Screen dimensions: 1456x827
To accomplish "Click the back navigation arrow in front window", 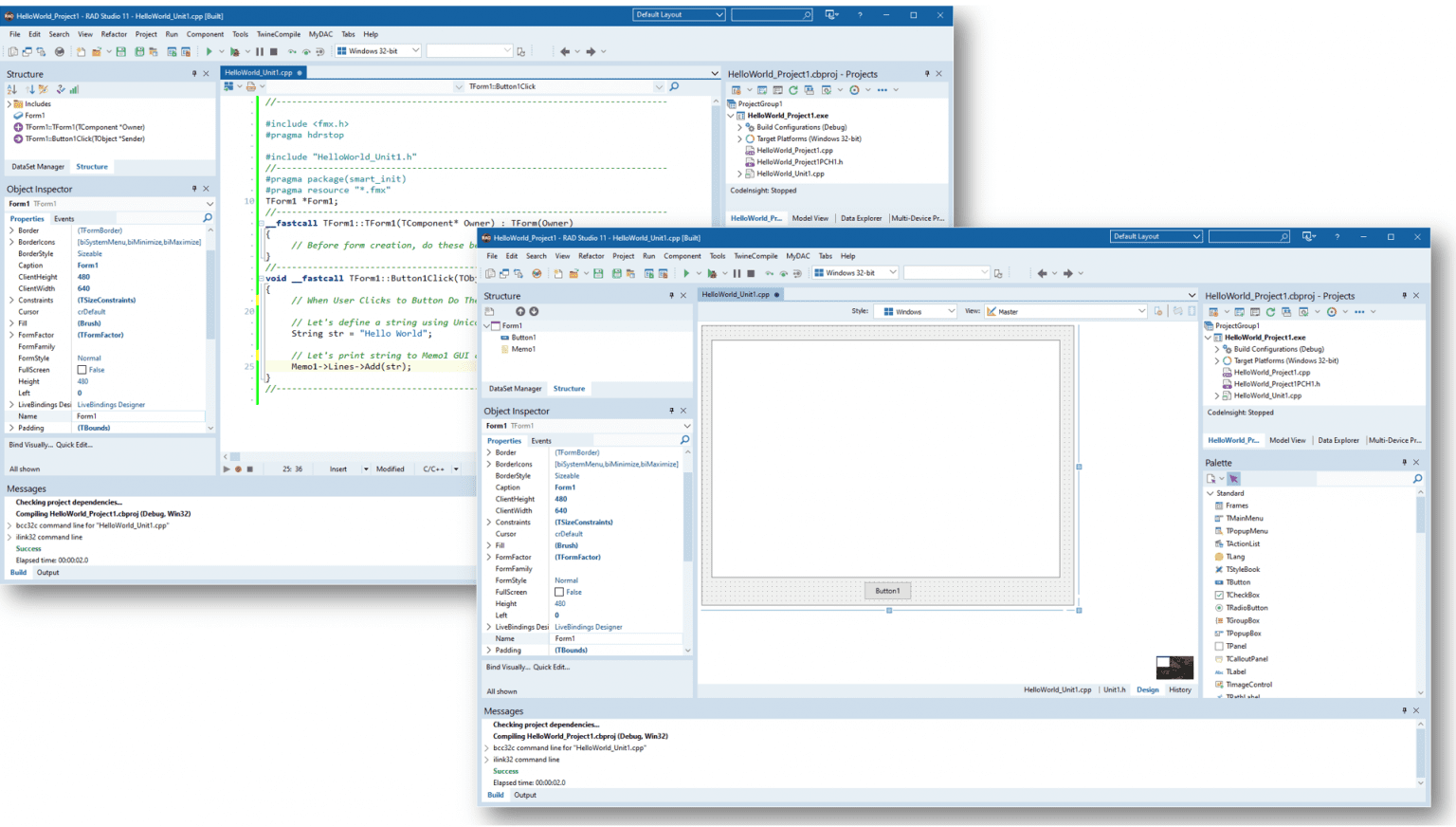I will coord(1043,273).
